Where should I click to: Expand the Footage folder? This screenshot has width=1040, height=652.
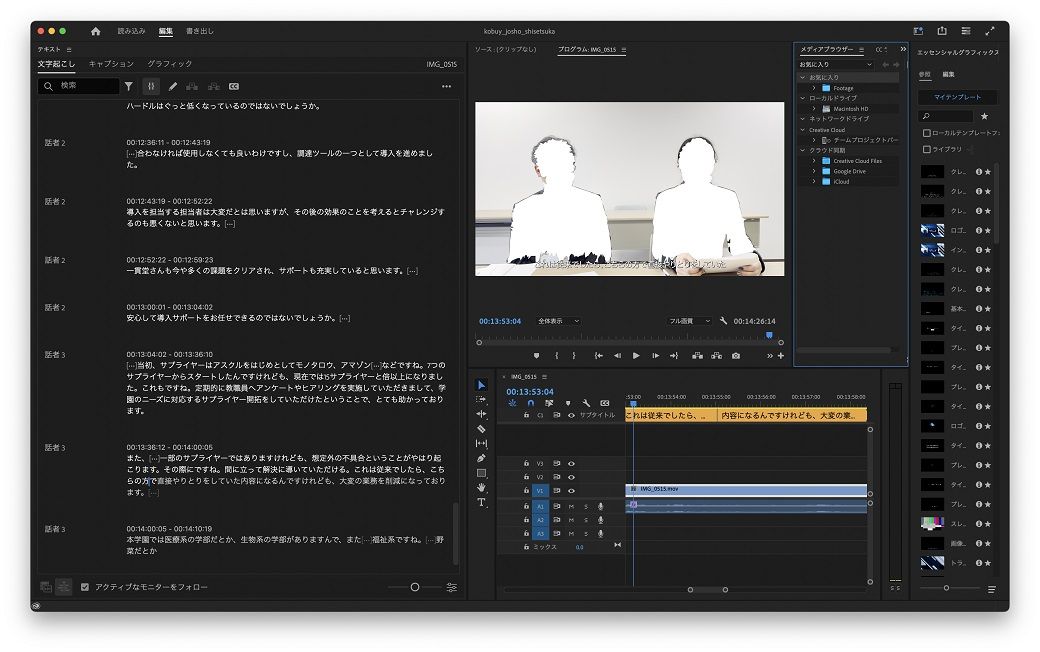814,88
